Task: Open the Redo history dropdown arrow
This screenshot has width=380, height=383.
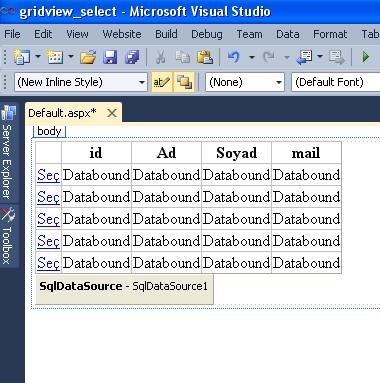Action: [286, 57]
